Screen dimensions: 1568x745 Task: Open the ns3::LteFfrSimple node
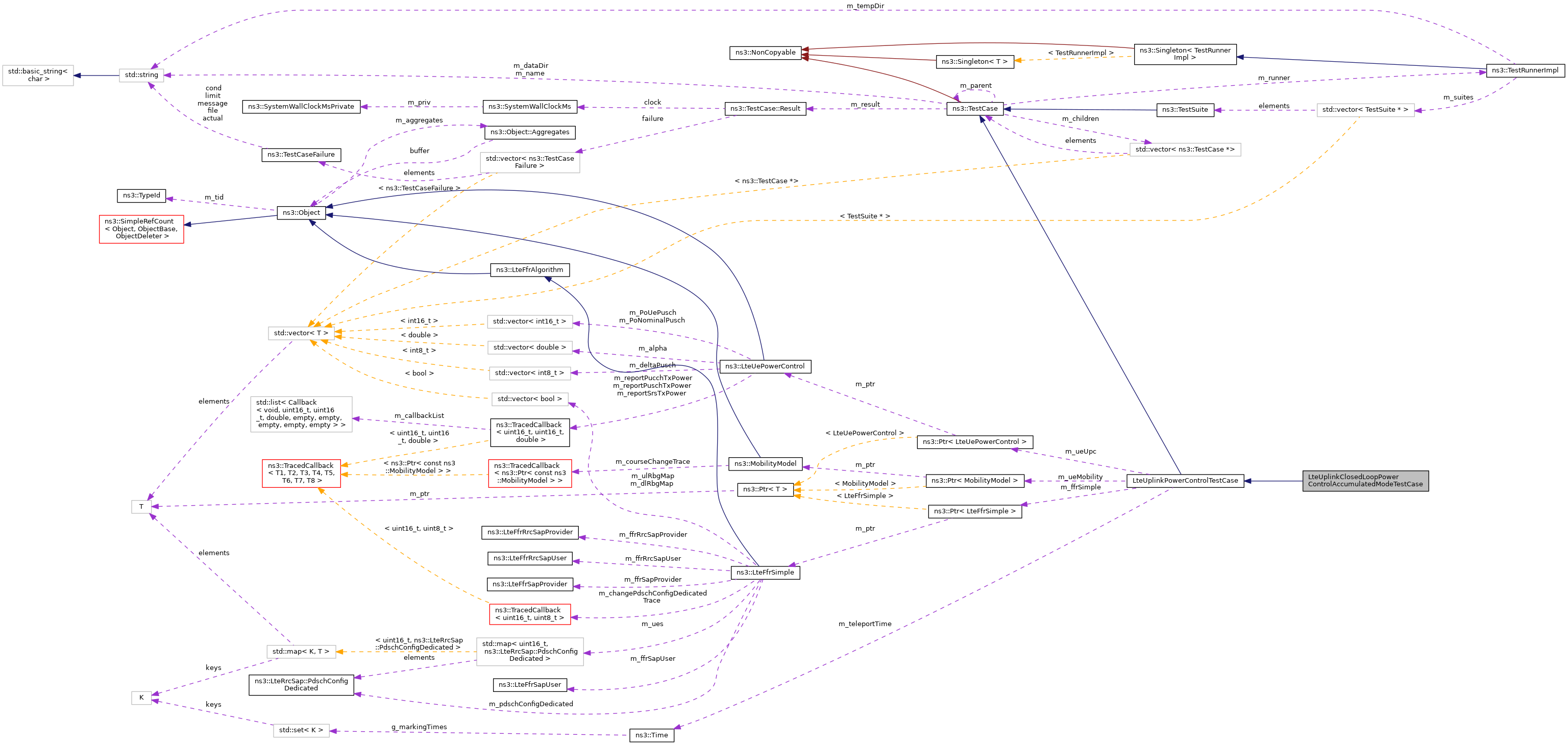coord(765,573)
